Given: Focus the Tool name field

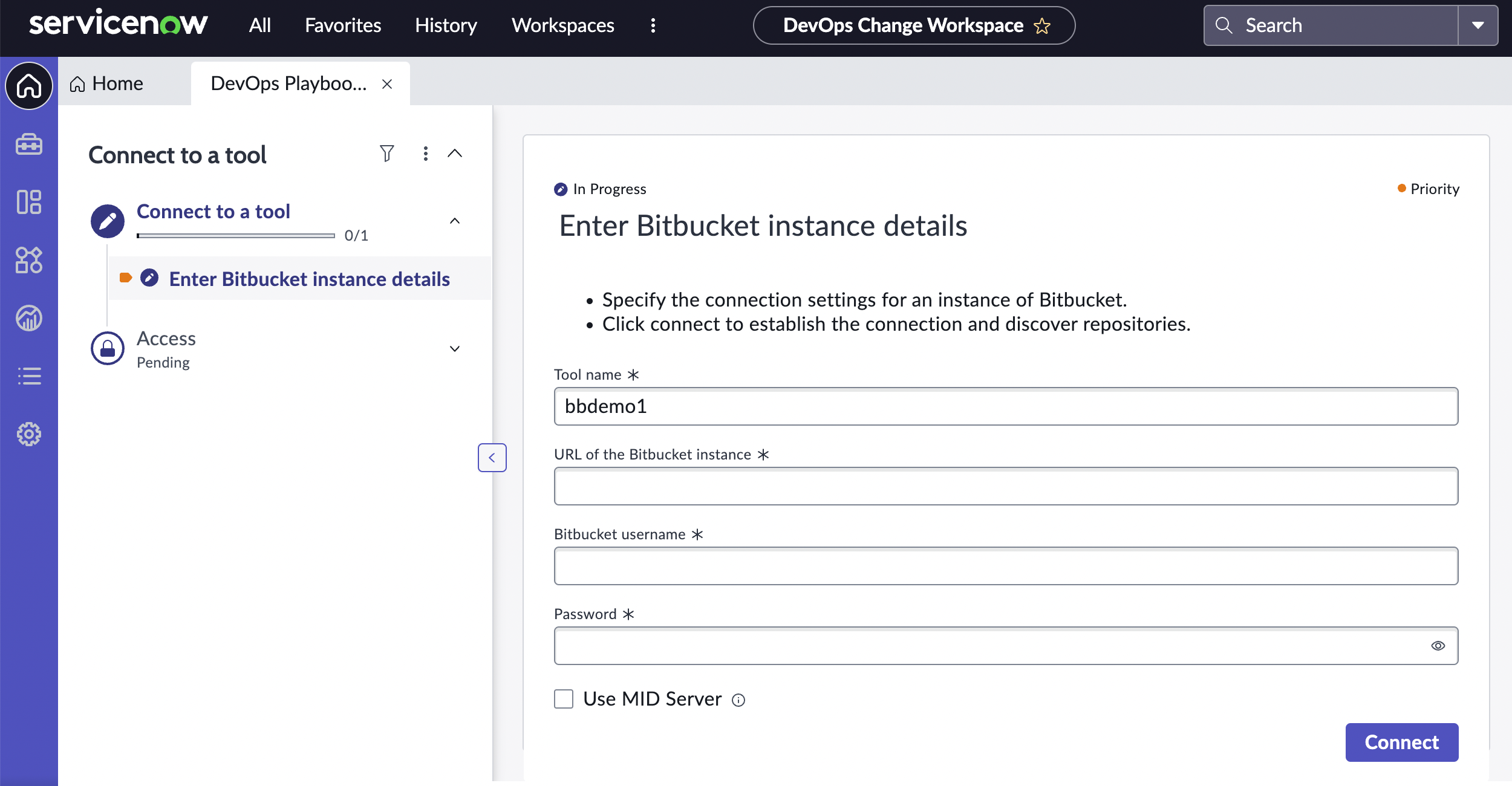Looking at the screenshot, I should click(1006, 406).
